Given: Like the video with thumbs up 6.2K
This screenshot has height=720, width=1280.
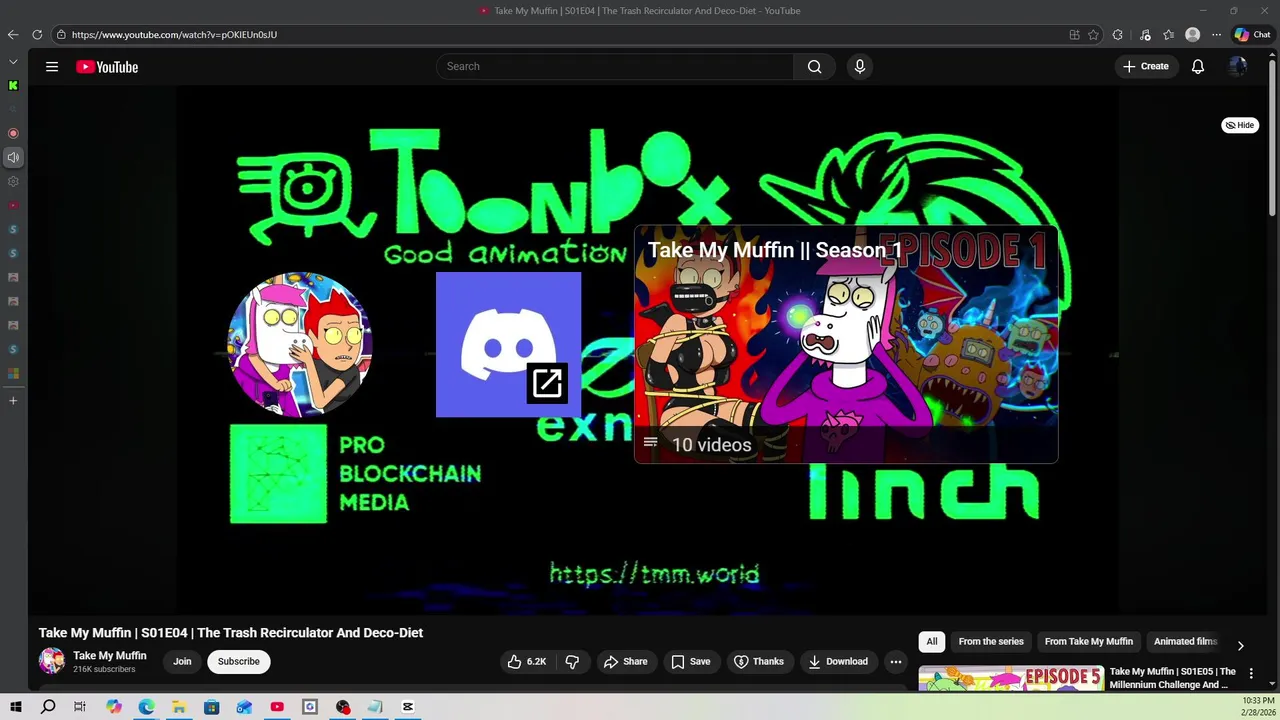Looking at the screenshot, I should coord(527,662).
